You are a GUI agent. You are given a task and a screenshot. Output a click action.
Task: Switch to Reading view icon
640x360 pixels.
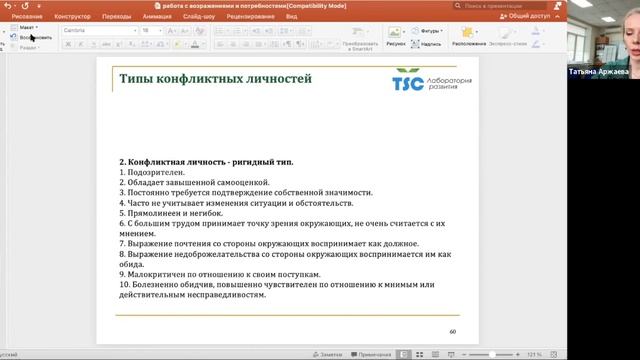[436, 354]
